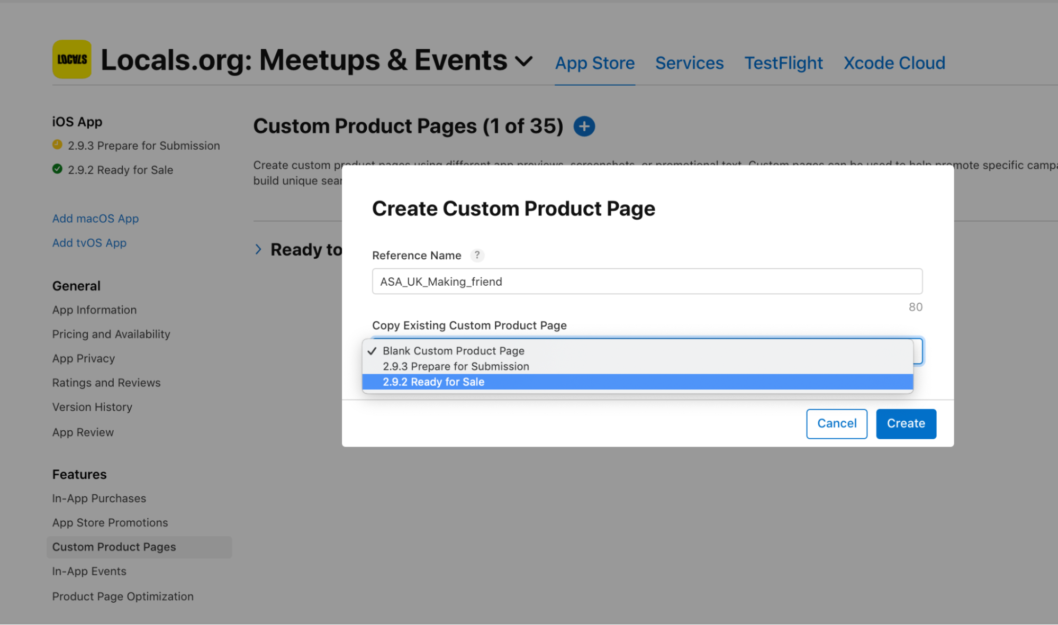Open the app switcher chevron beside the app name

(524, 61)
